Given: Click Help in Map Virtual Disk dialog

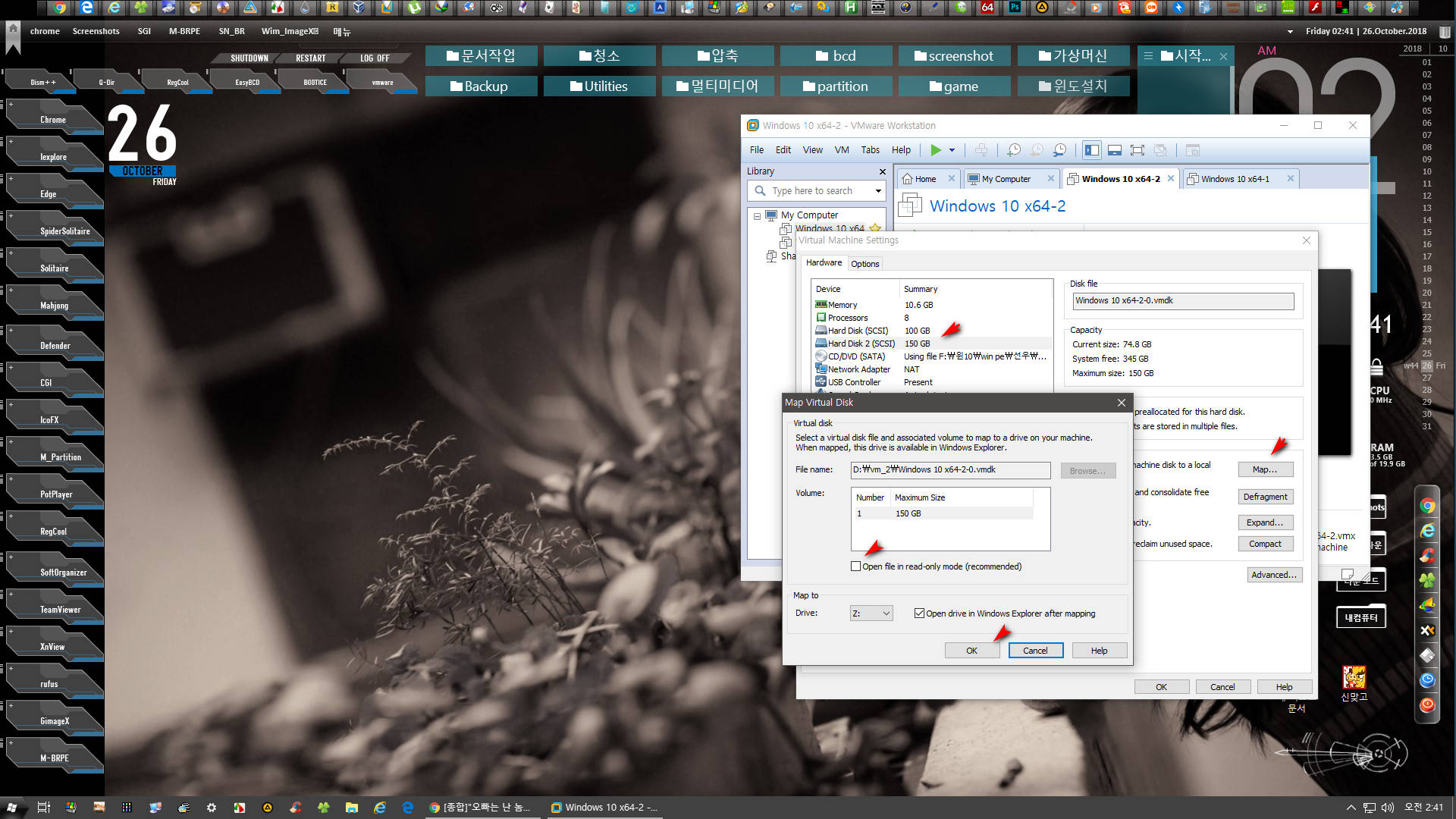Looking at the screenshot, I should click(1099, 651).
